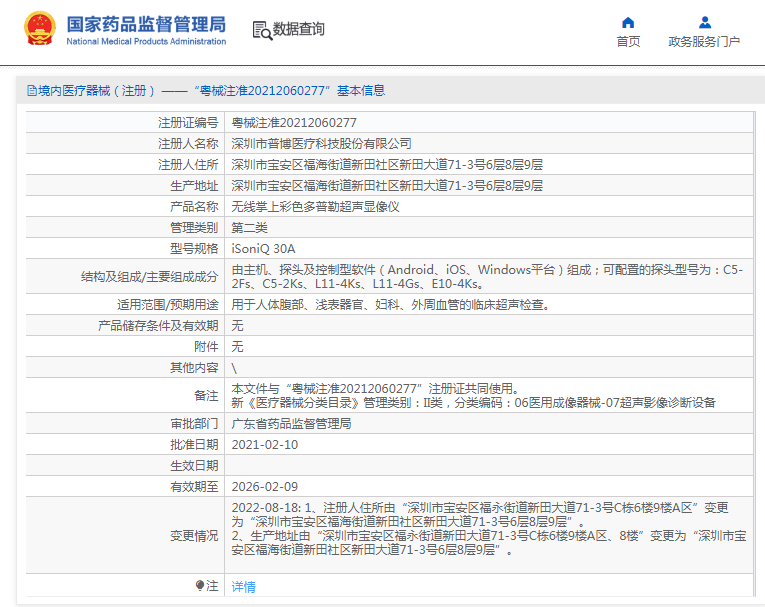
Task: Click the national emblem logo
Action: [40, 30]
